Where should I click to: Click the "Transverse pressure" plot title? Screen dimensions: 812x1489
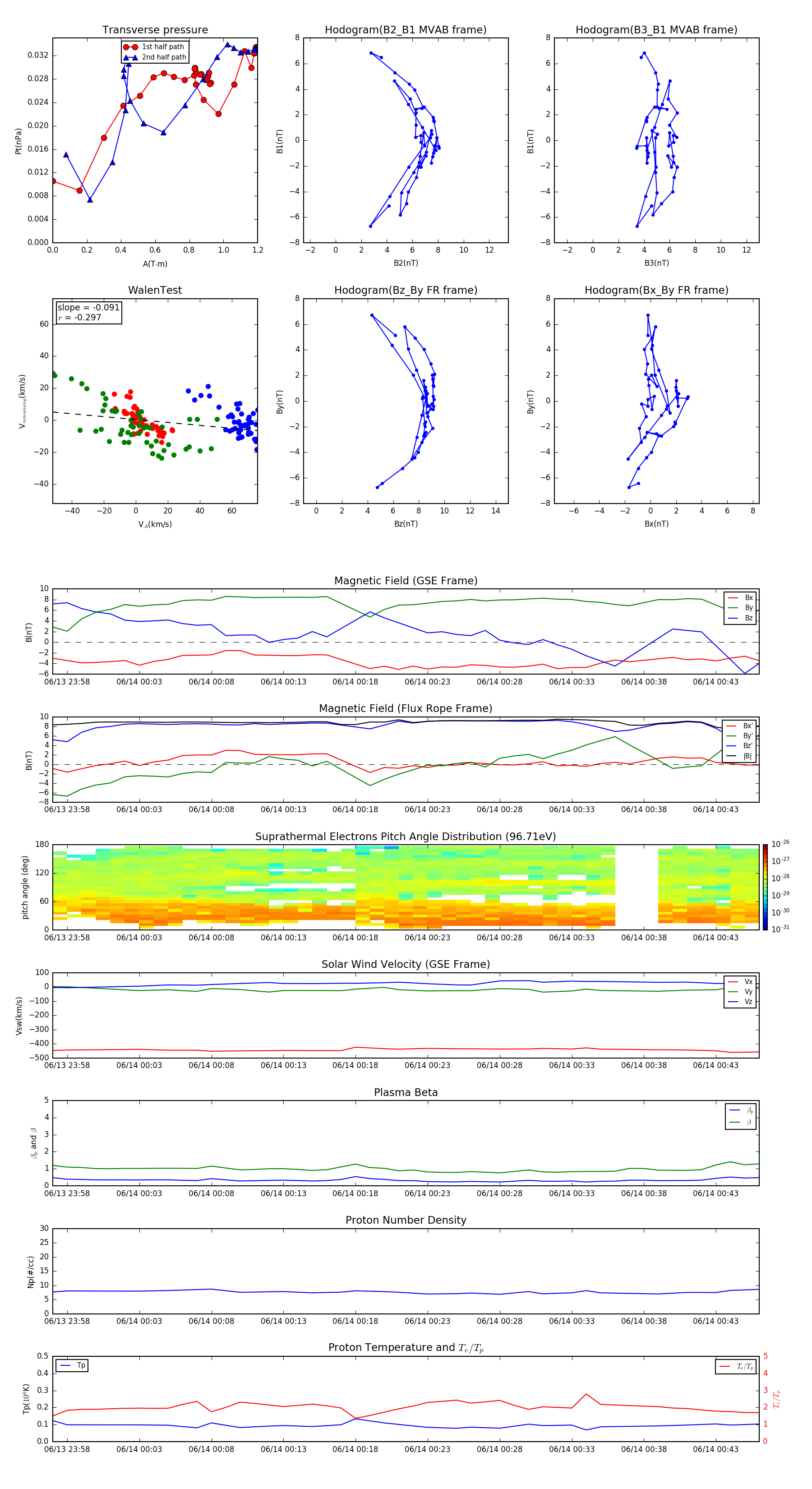coord(155,30)
